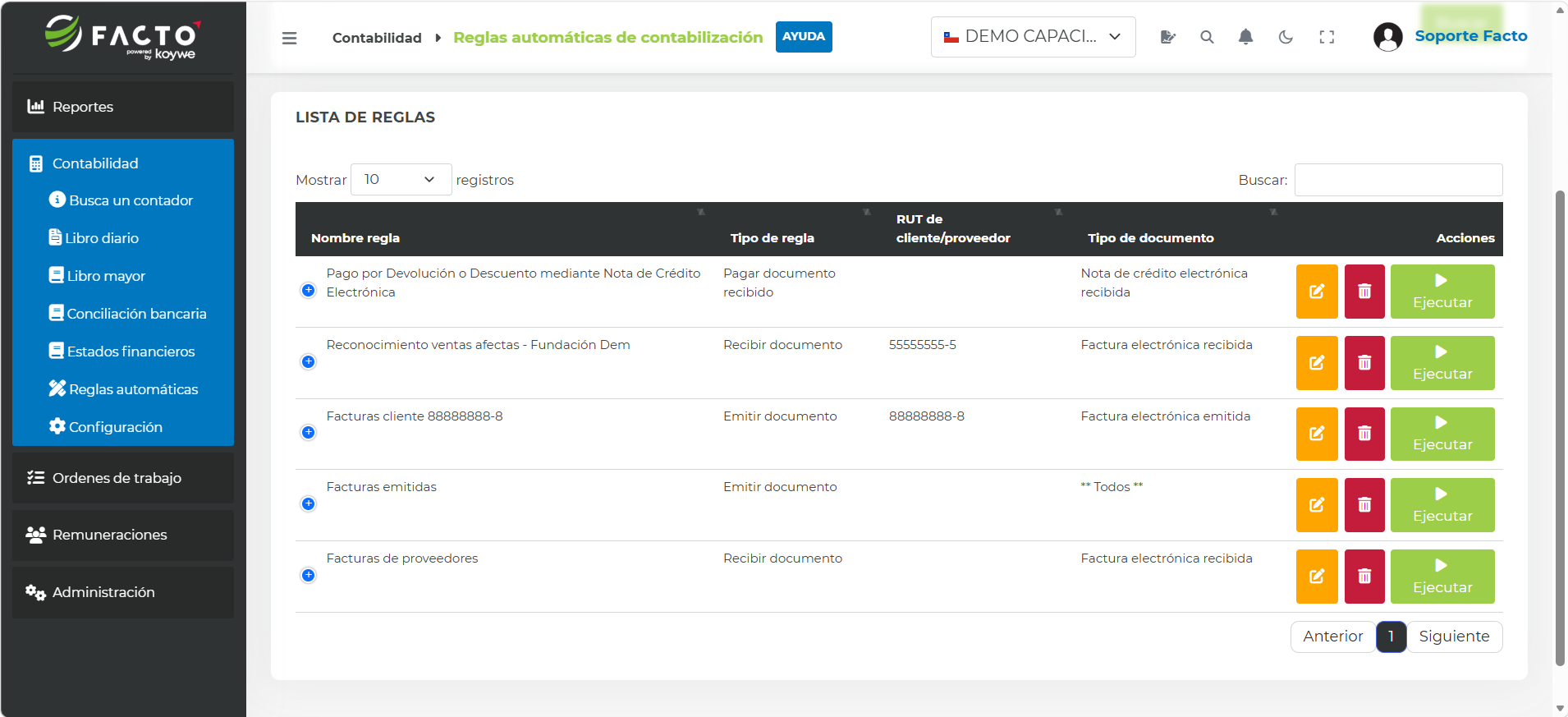This screenshot has width=1568, height=717.
Task: Edit rule Facturas emitidas
Action: point(1317,505)
